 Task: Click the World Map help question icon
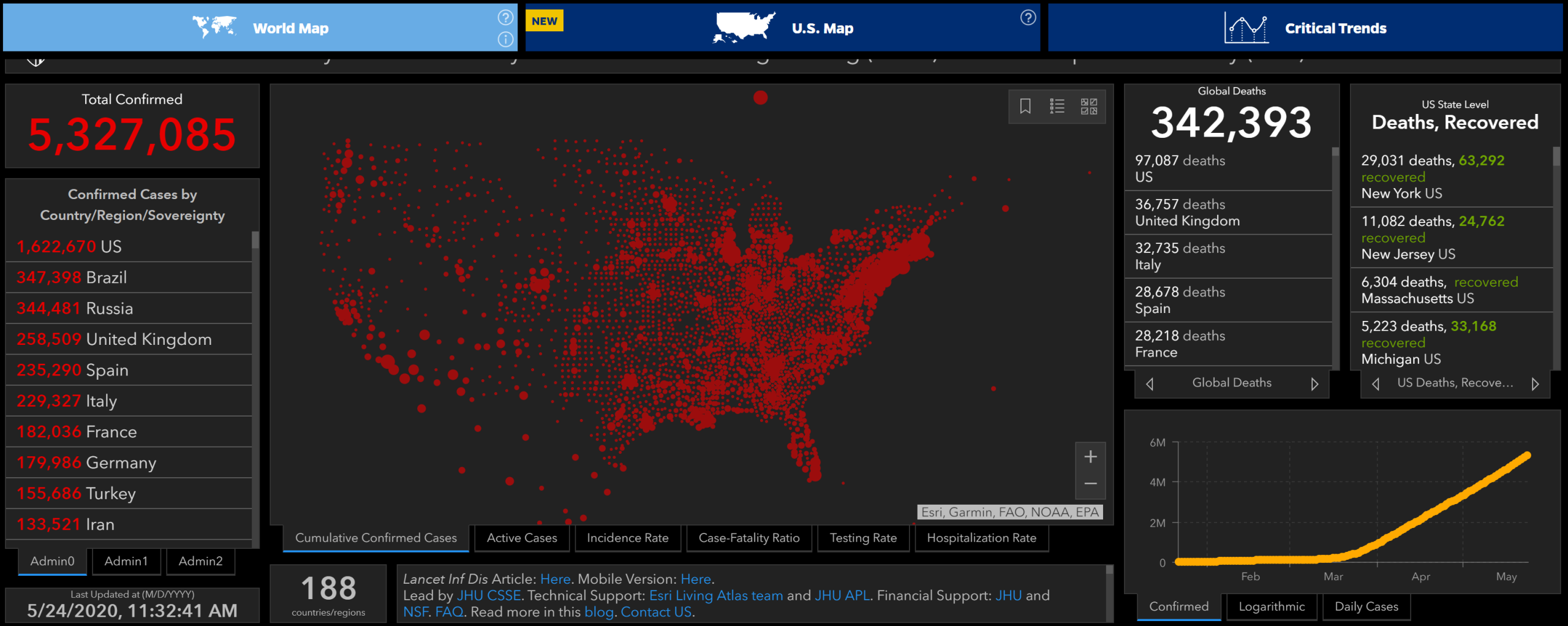click(x=505, y=17)
